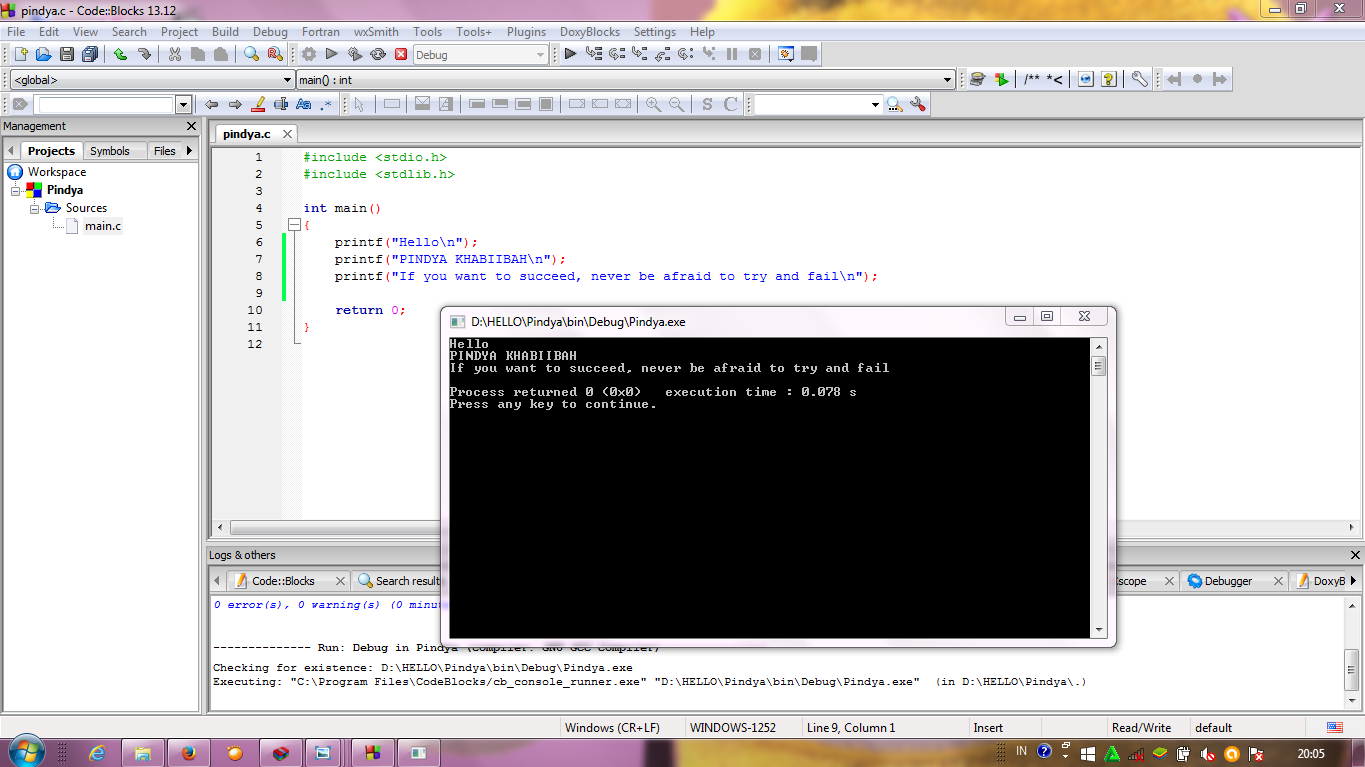Collapse the Sources folder node
Screen dimensions: 1365x767
[34, 208]
